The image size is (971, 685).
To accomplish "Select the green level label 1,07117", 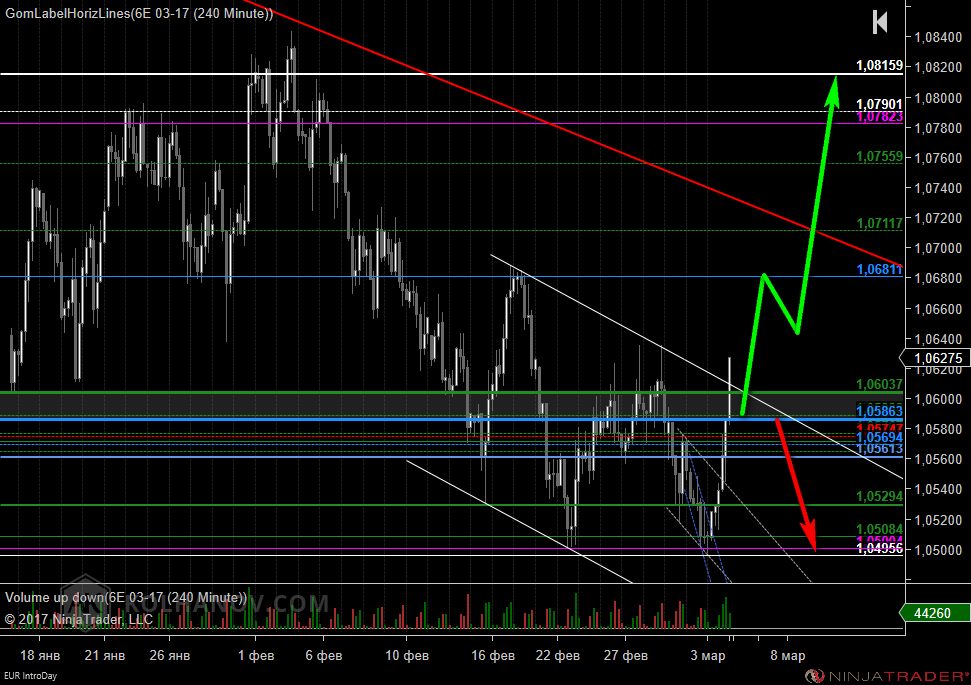I will coord(879,223).
